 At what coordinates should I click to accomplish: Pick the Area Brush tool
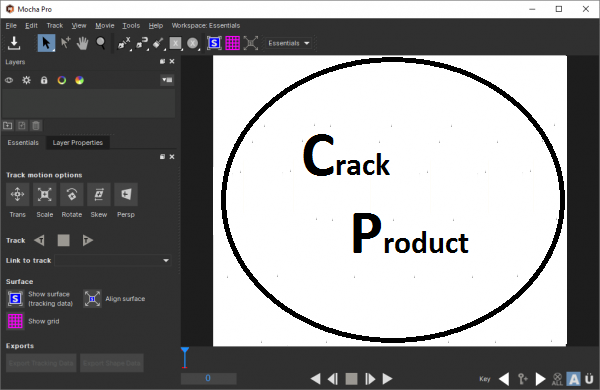[158, 43]
